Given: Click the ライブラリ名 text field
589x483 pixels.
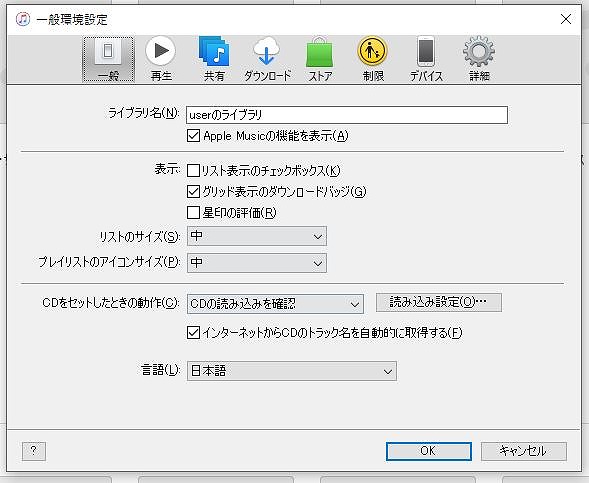Looking at the screenshot, I should [x=347, y=115].
